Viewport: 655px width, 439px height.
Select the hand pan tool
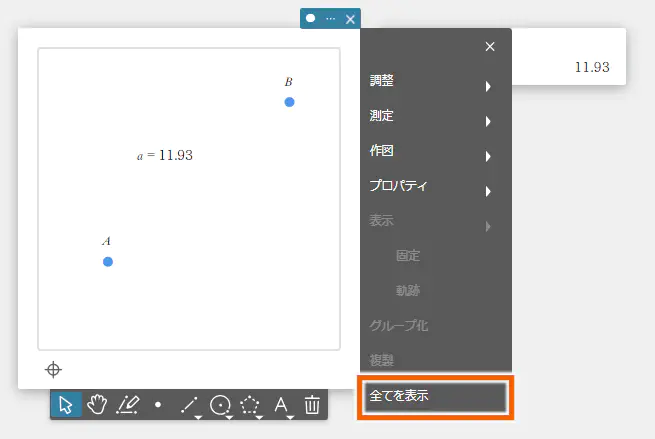point(97,405)
